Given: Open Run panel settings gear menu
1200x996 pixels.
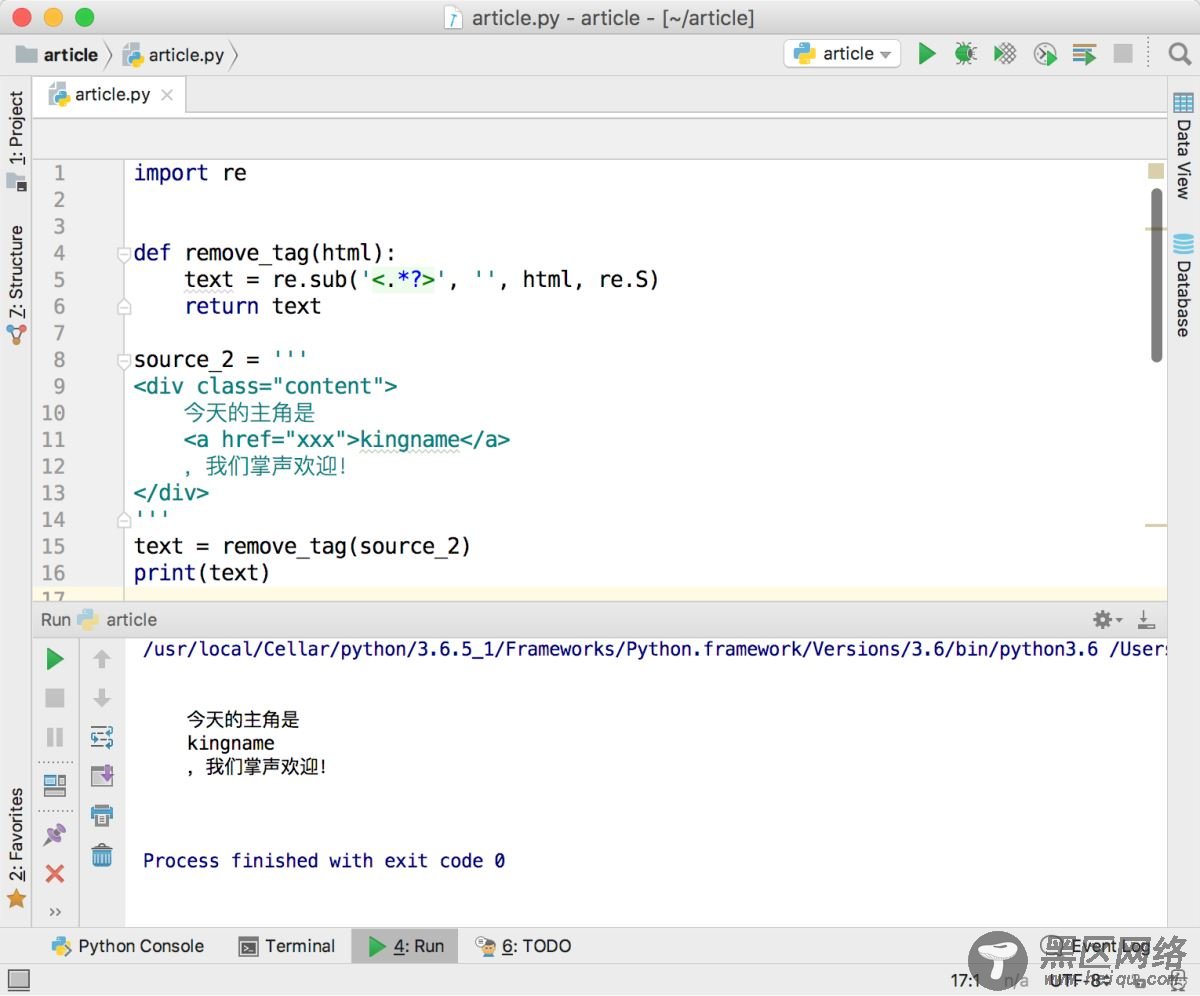Looking at the screenshot, I should (1107, 620).
